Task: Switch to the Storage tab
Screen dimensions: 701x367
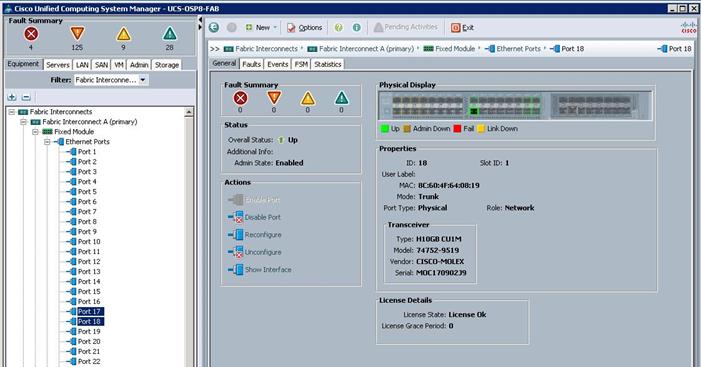Action: pyautogui.click(x=167, y=65)
